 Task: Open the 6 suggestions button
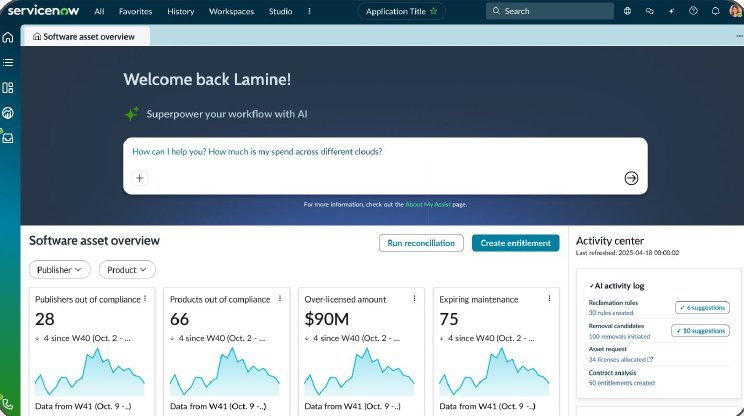(702, 307)
